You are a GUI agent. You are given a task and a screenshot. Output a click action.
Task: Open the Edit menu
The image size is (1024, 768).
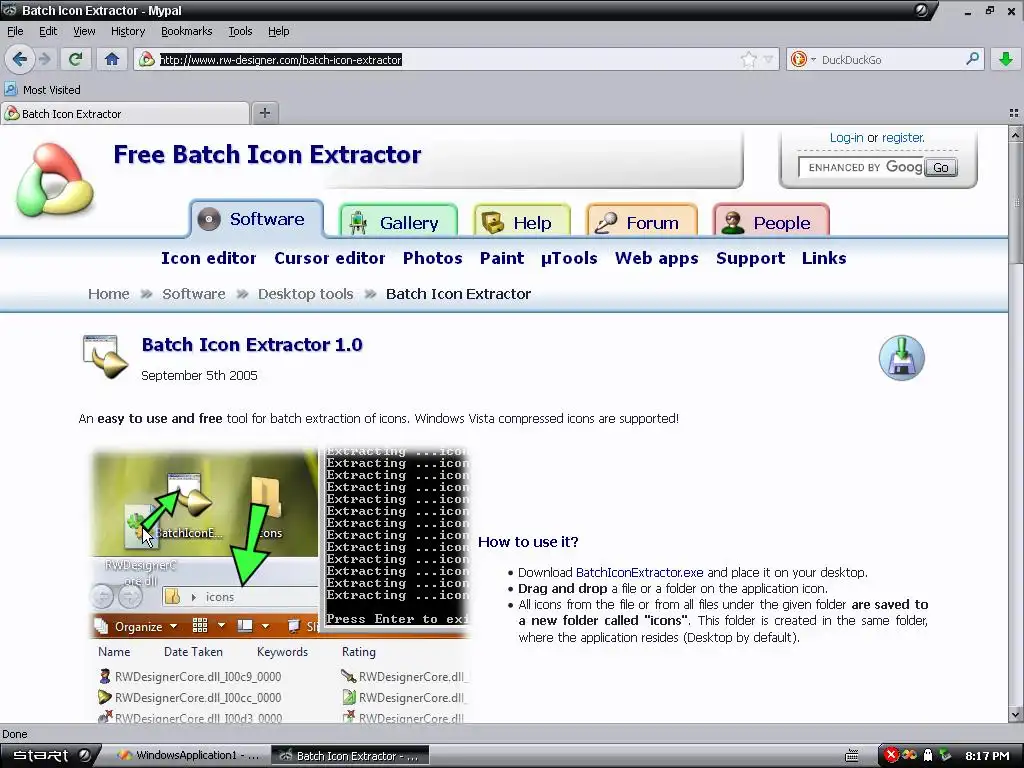pyautogui.click(x=48, y=31)
